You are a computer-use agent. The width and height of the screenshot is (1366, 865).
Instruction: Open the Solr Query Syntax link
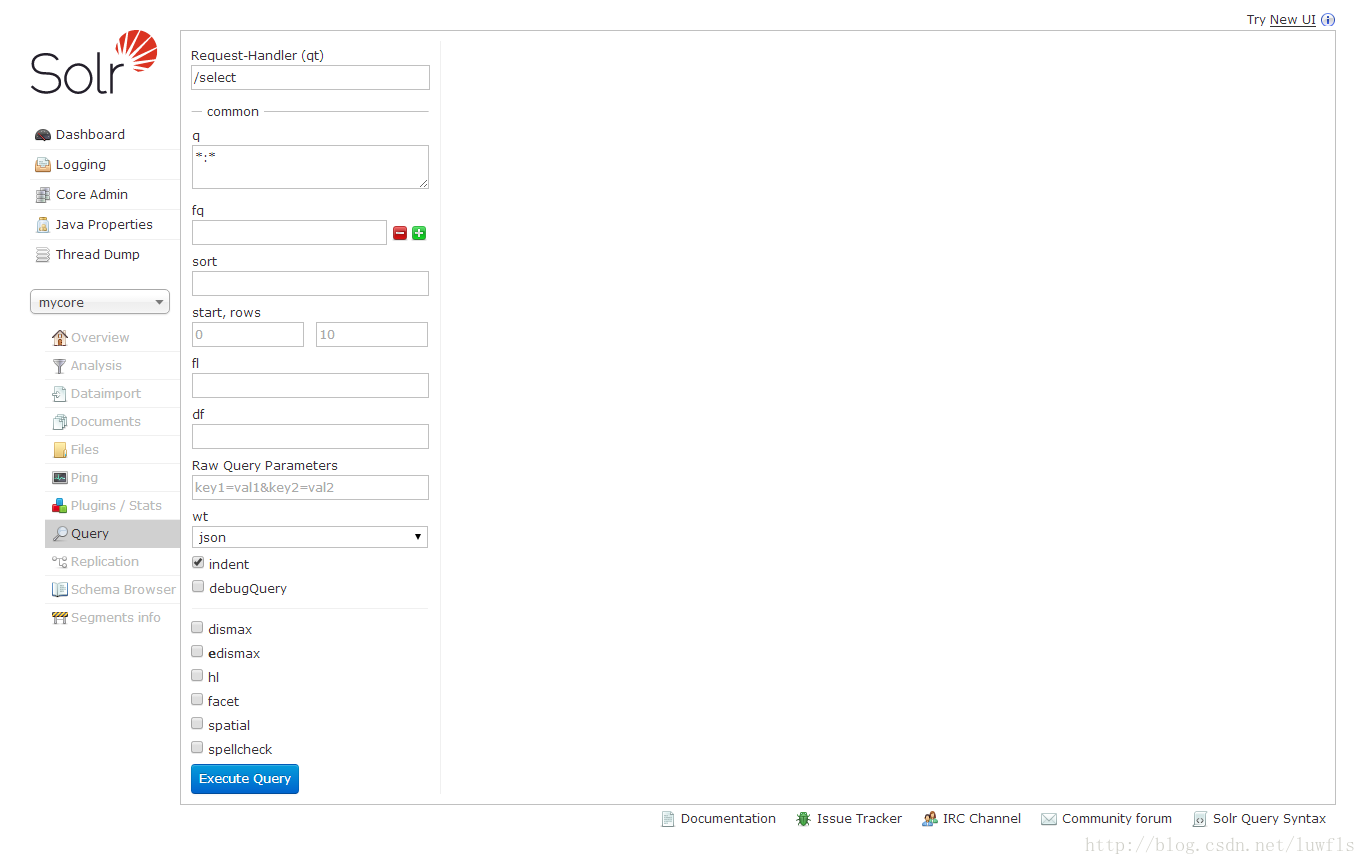point(1269,819)
